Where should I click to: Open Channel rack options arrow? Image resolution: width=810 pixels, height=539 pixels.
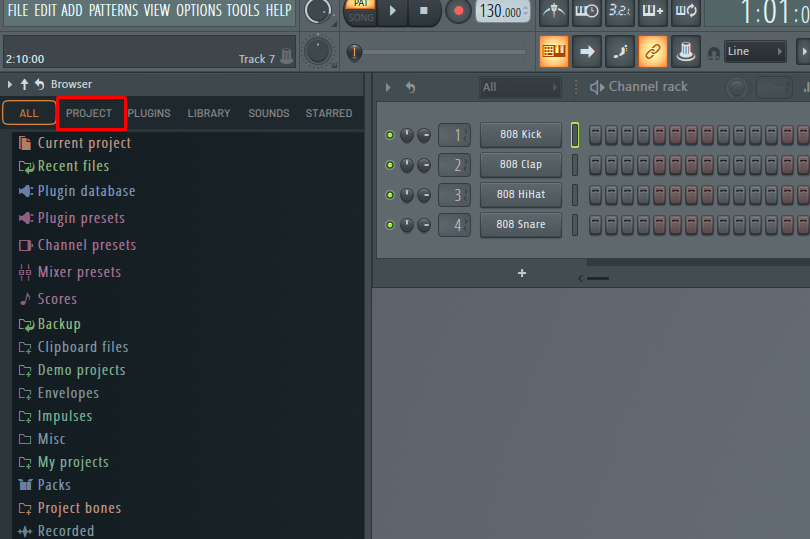(388, 87)
